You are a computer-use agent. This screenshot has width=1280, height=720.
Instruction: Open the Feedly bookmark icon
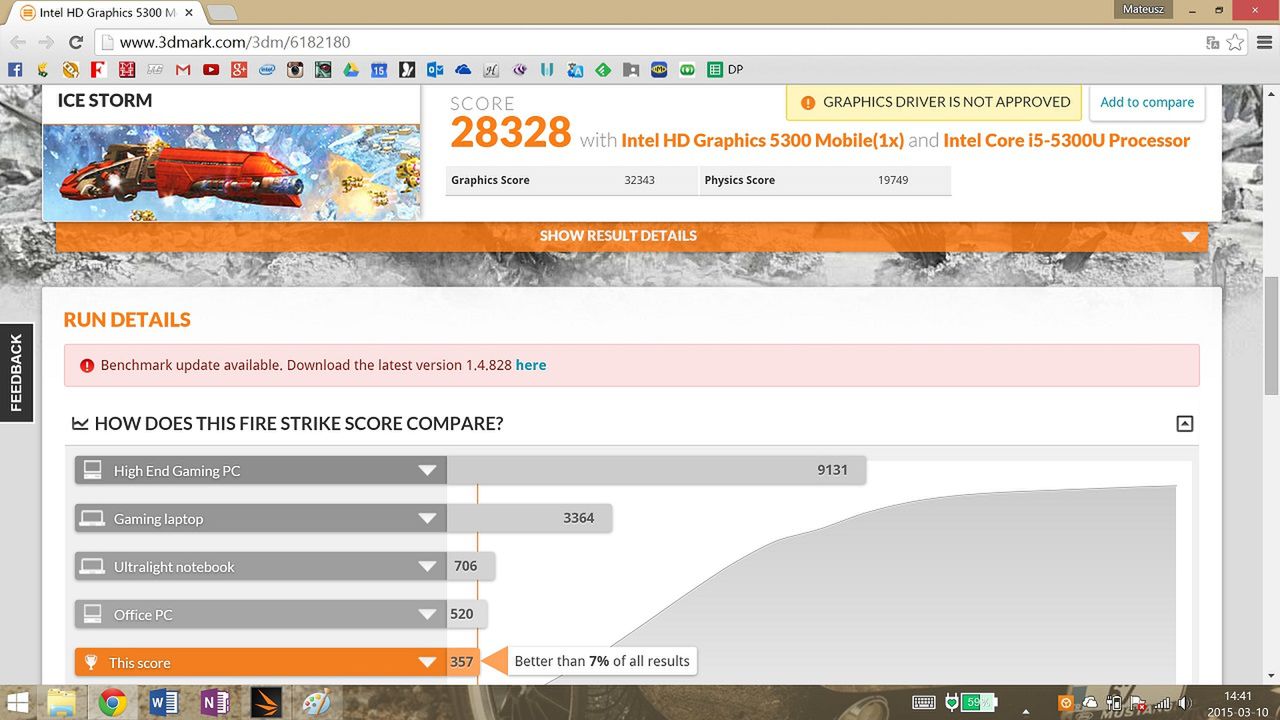pos(603,70)
